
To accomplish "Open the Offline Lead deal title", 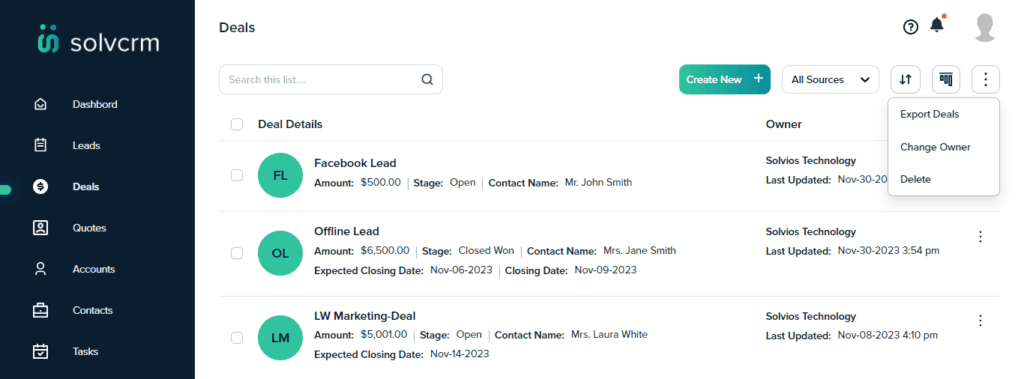I will (347, 231).
